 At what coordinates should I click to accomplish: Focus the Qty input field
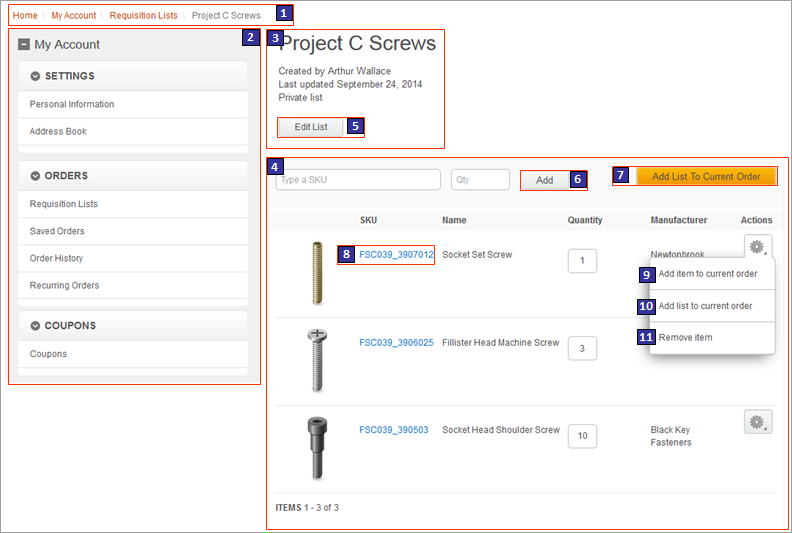(x=480, y=180)
